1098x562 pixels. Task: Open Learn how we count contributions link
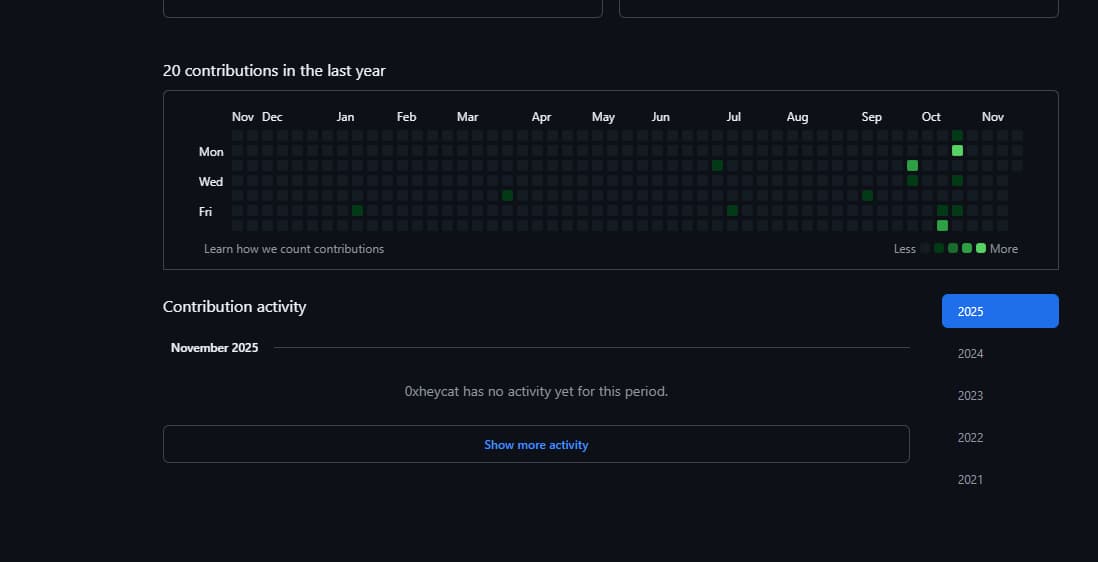point(294,249)
